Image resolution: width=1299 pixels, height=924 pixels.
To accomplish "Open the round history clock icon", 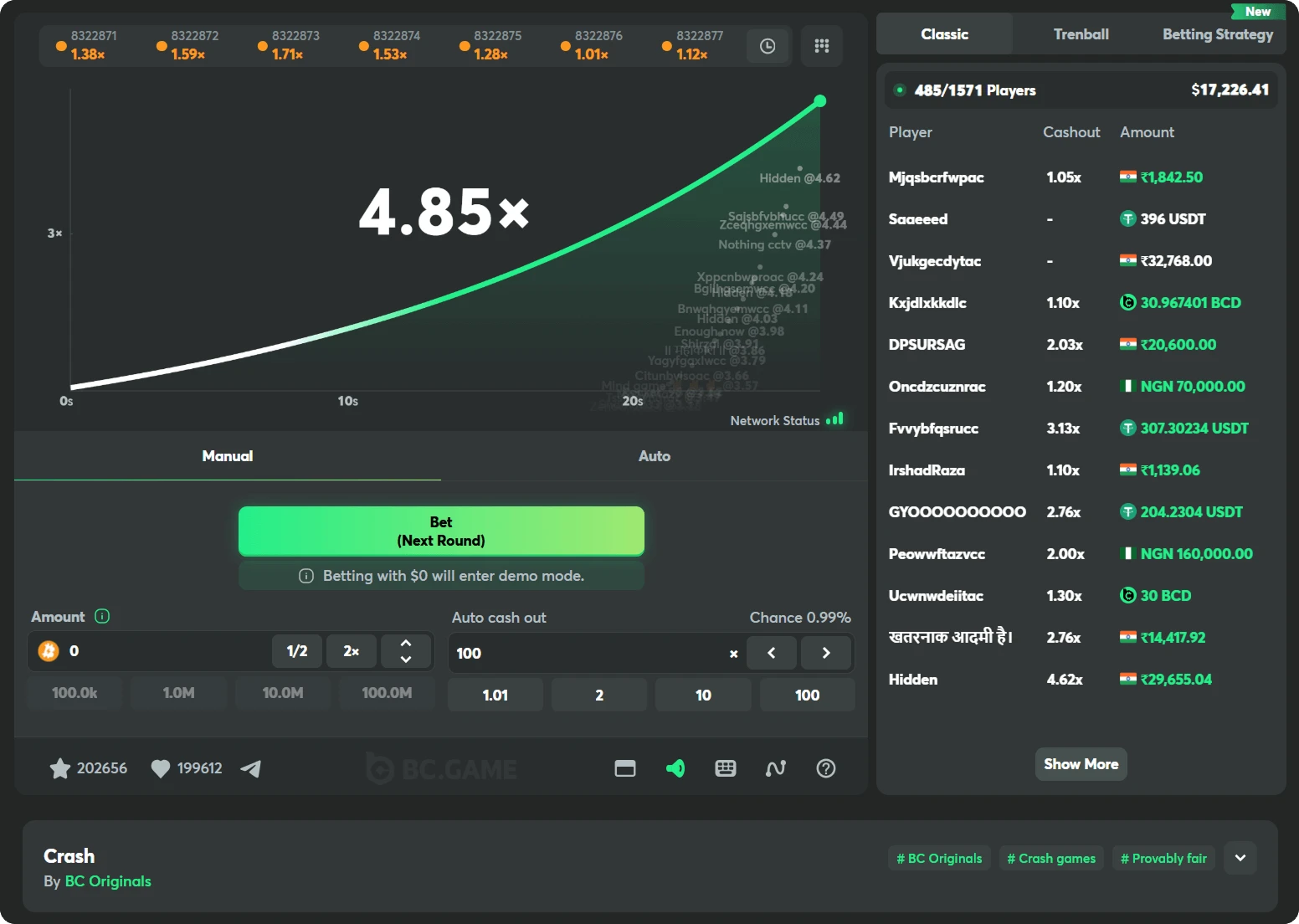I will coord(767,46).
